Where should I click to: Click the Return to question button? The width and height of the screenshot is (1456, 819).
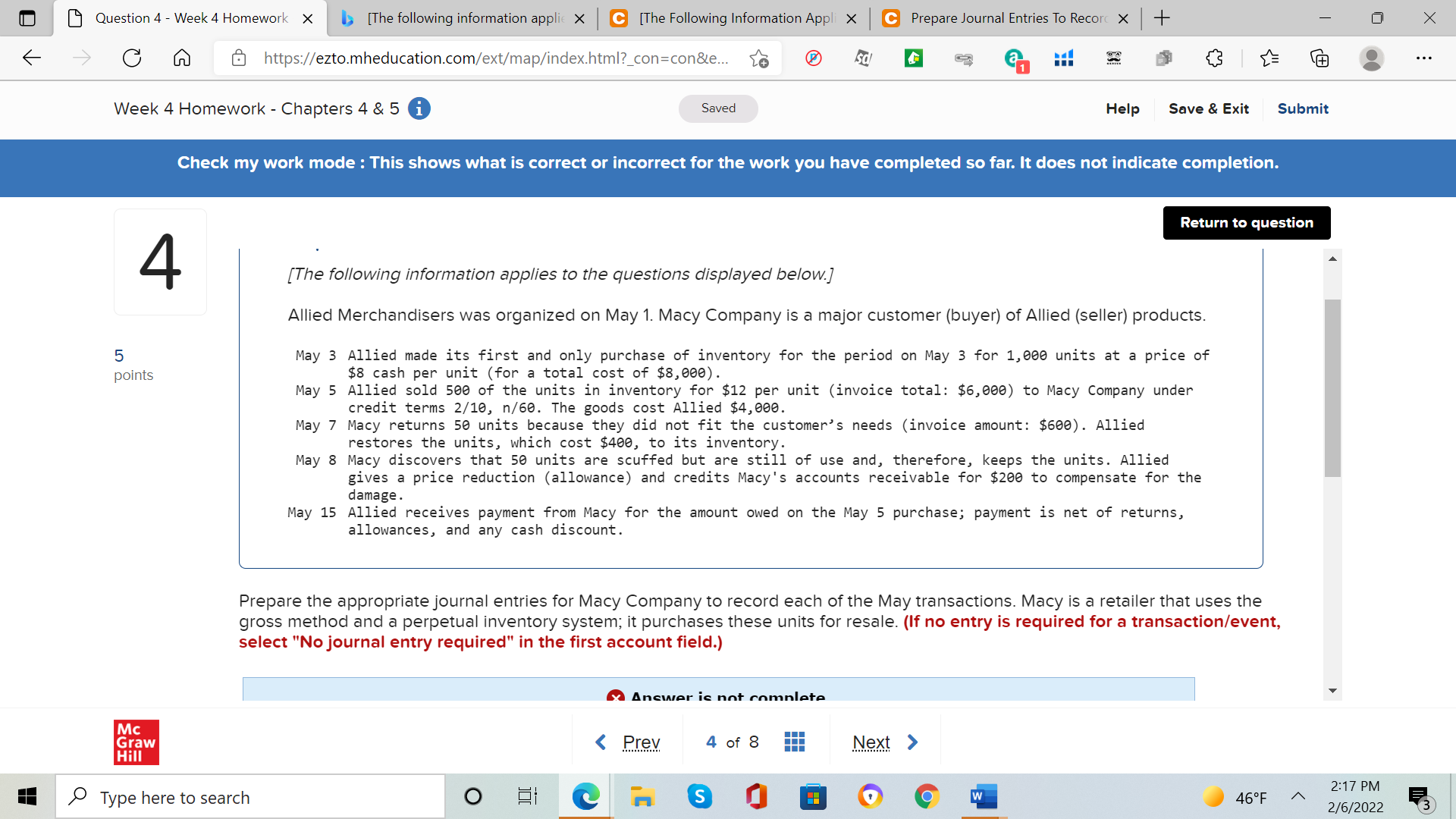coord(1247,222)
